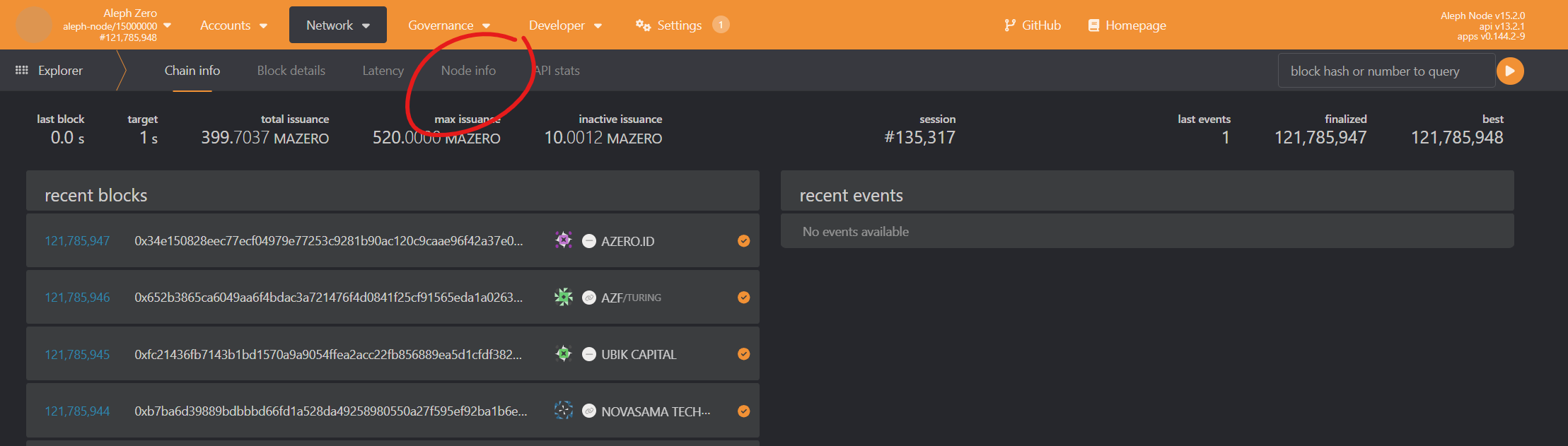Click finalized checkmark for block 121,785,947
The image size is (1568, 446).
(x=743, y=240)
